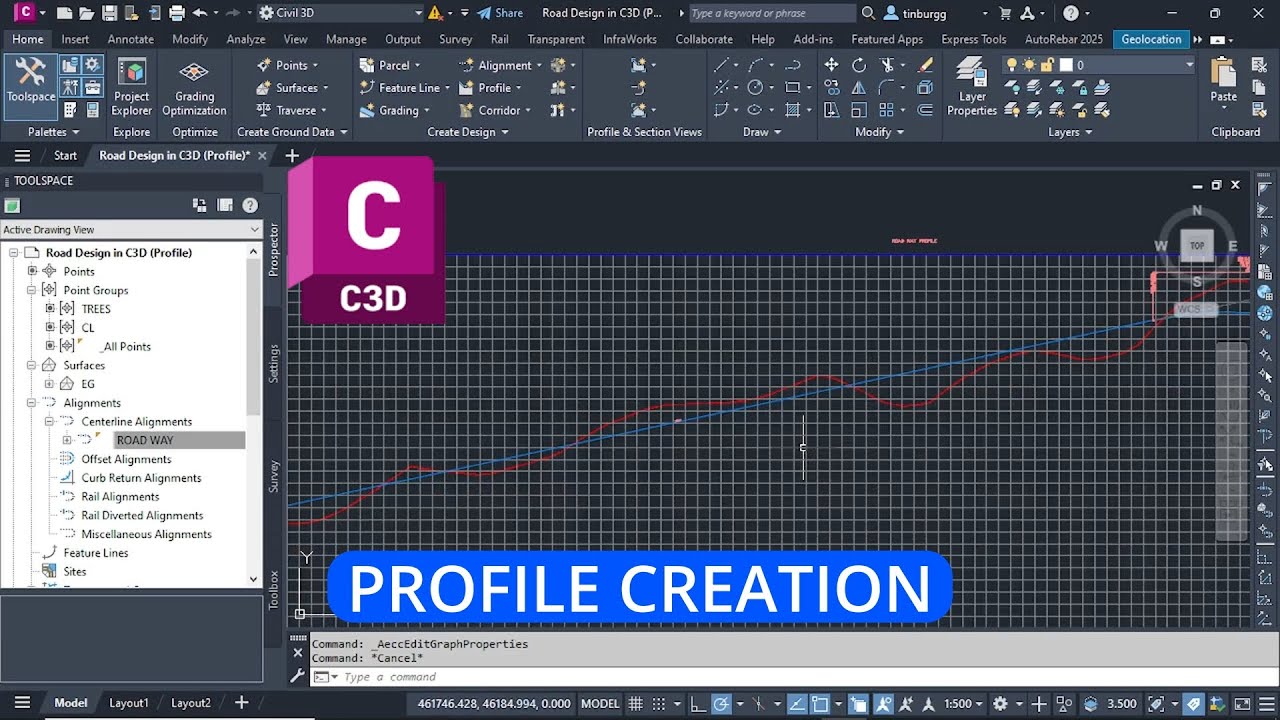Expand the EG surface node
The image size is (1280, 720).
coord(49,384)
